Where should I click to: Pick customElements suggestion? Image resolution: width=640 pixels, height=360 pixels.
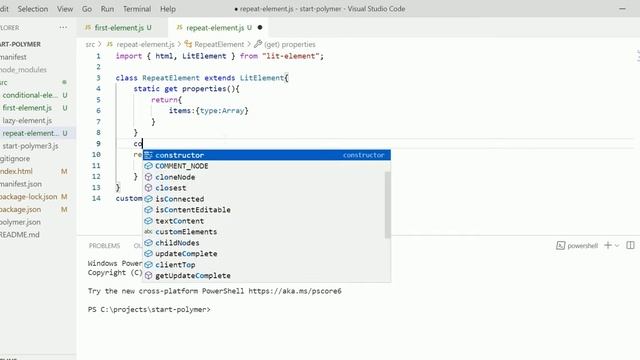point(264,232)
